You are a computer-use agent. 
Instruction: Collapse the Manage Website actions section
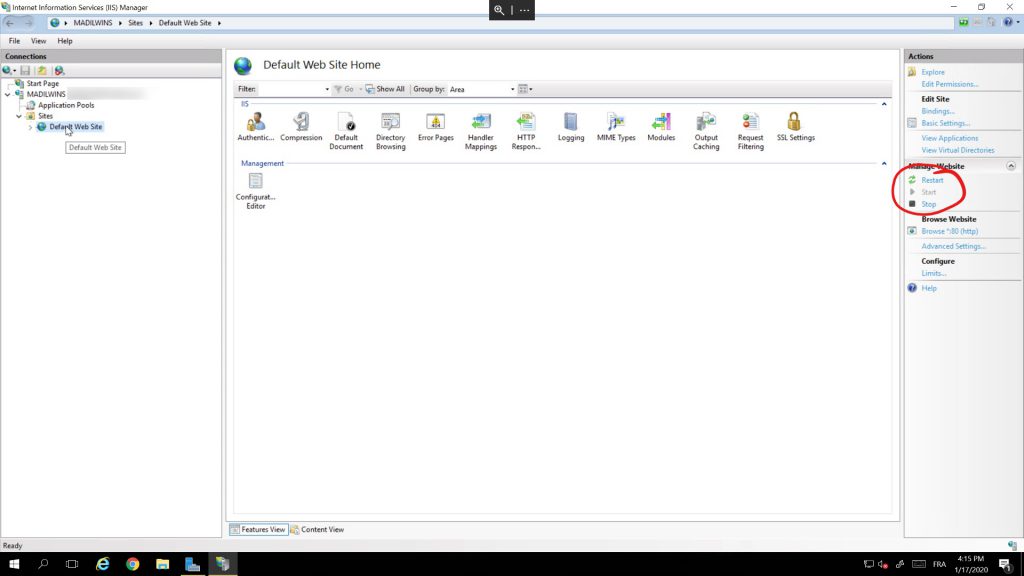point(1010,166)
